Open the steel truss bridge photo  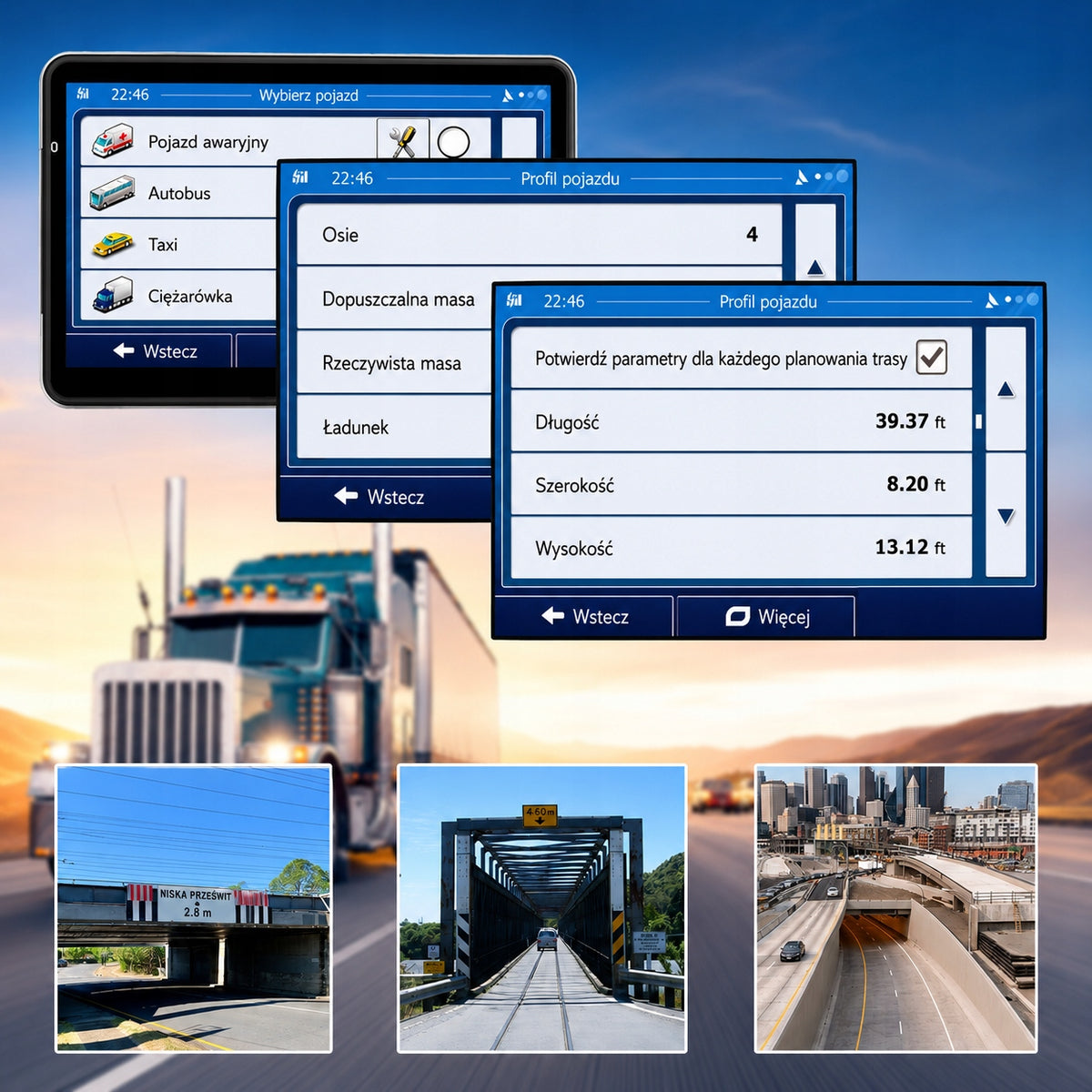click(542, 908)
